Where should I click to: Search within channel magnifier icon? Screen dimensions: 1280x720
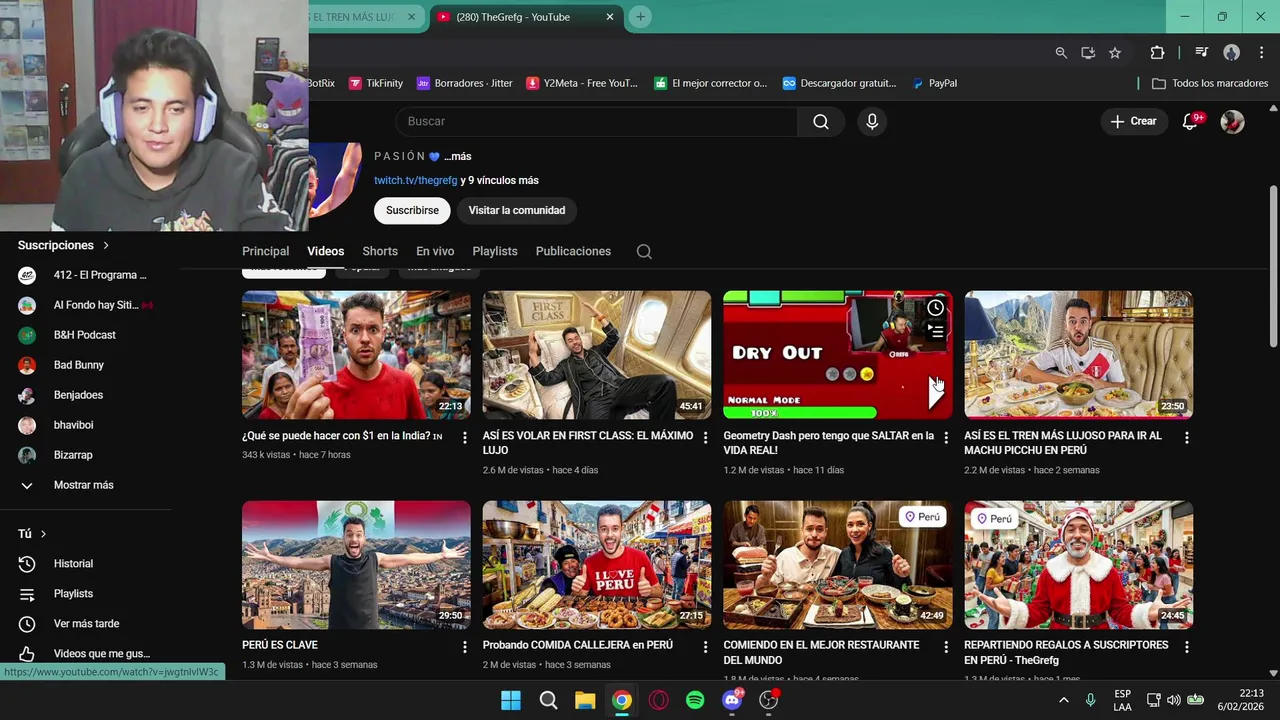tap(644, 251)
